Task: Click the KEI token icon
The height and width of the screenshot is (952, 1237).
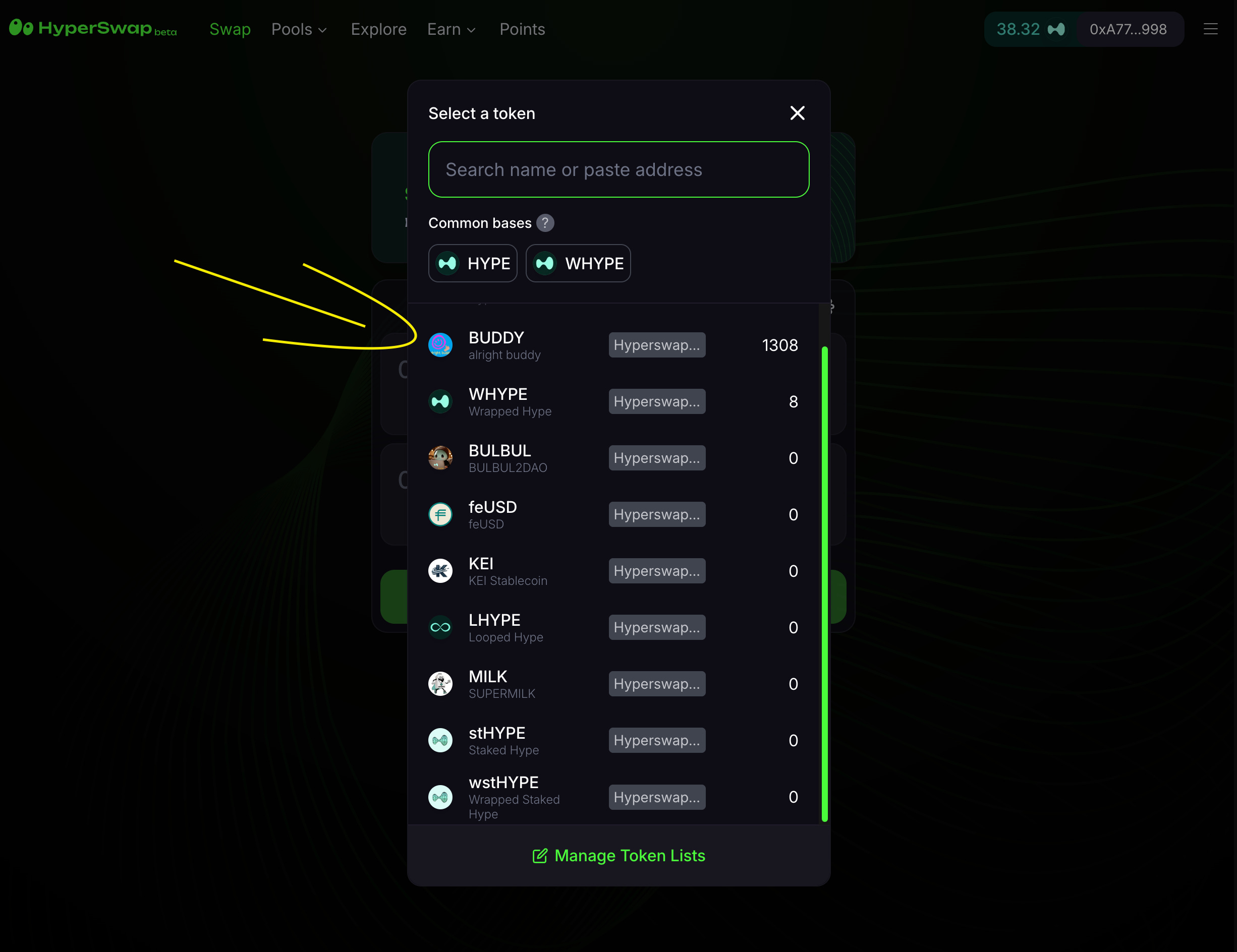Action: (x=440, y=571)
